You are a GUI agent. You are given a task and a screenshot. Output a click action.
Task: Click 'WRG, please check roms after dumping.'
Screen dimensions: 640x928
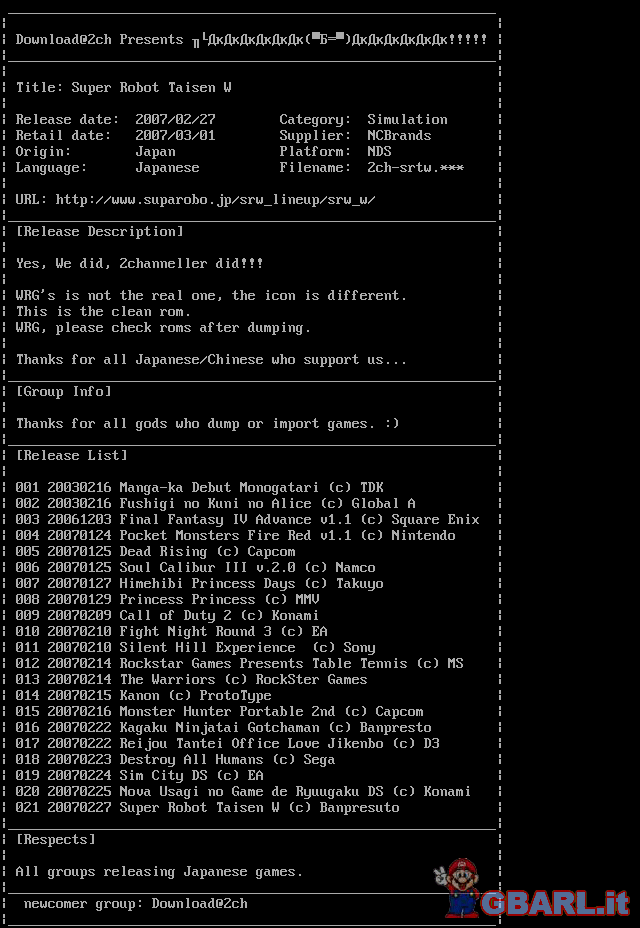[x=163, y=327]
